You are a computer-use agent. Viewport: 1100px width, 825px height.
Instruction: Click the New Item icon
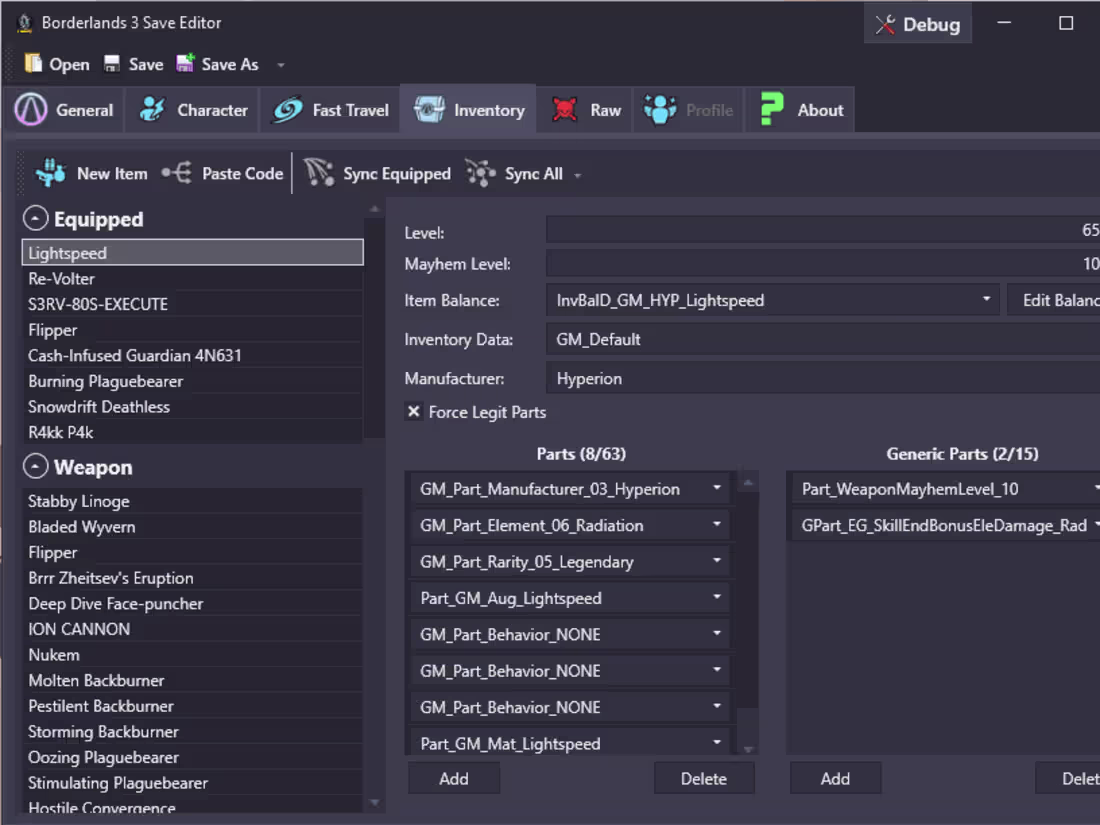(51, 173)
